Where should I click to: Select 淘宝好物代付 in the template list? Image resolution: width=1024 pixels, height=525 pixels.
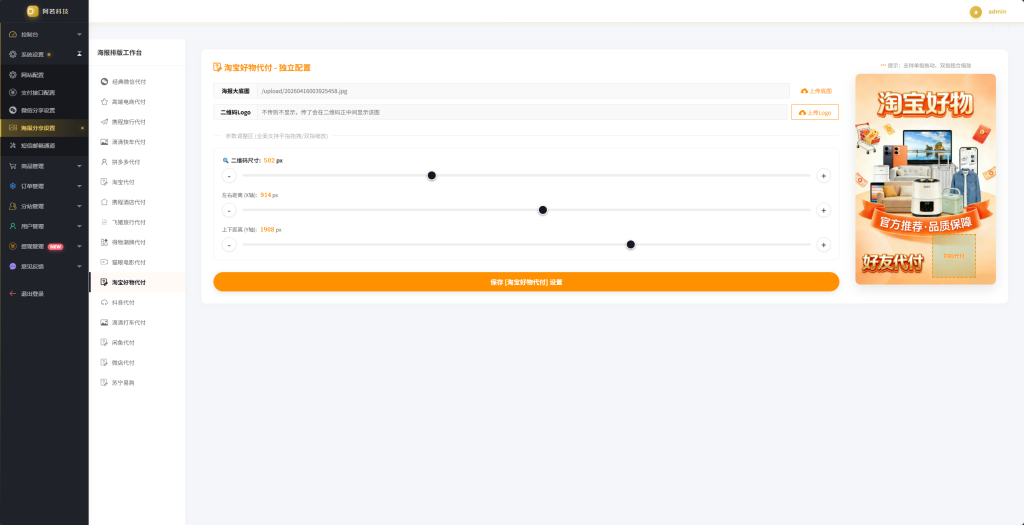click(137, 283)
